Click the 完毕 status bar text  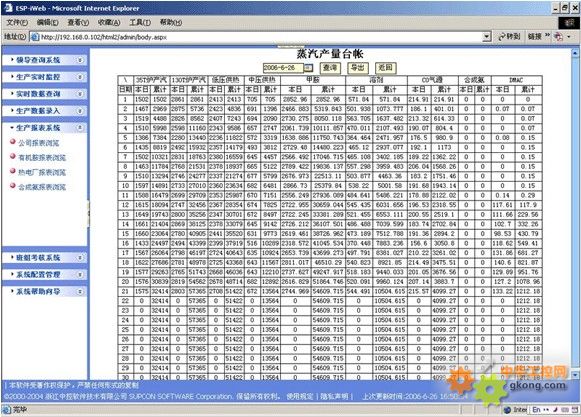(x=19, y=410)
